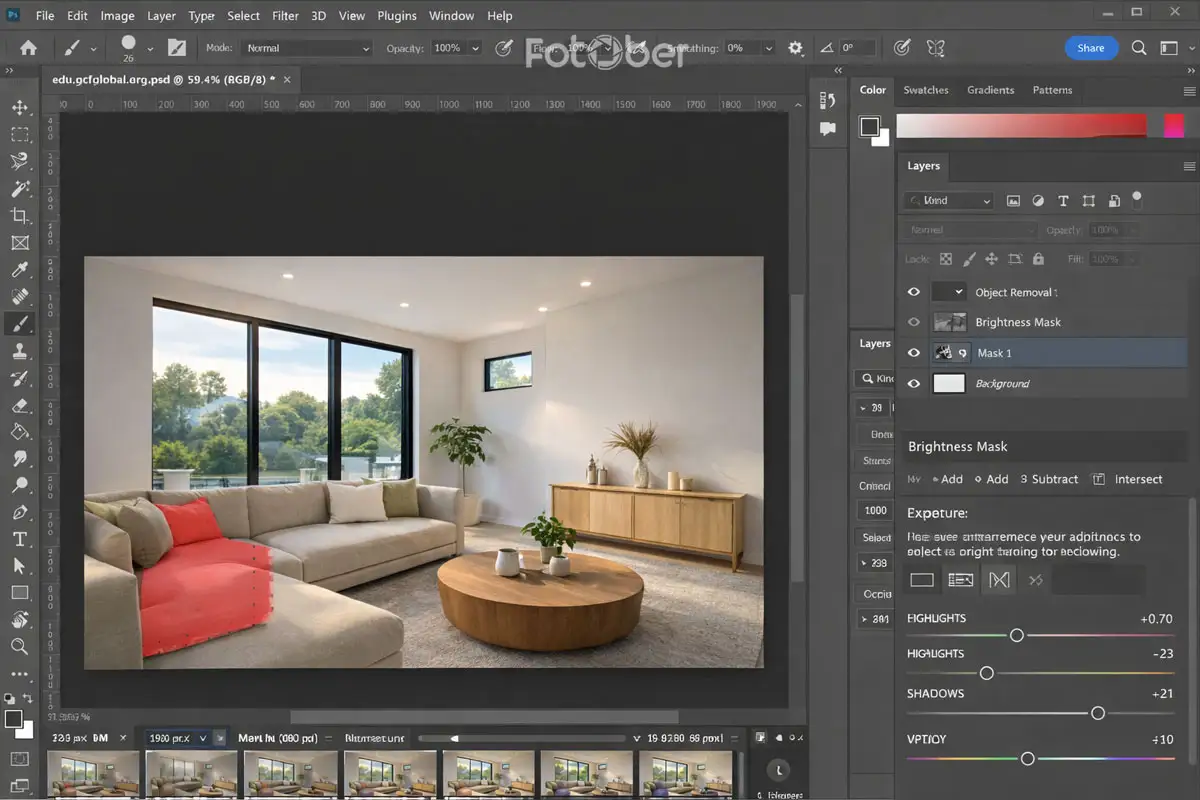Toggle visibility of Mask 1 layer
The height and width of the screenshot is (800, 1200).
(x=913, y=353)
